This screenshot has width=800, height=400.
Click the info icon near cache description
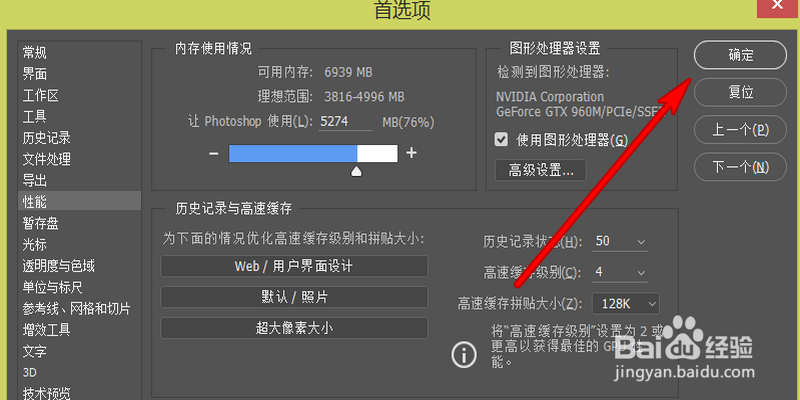click(464, 354)
